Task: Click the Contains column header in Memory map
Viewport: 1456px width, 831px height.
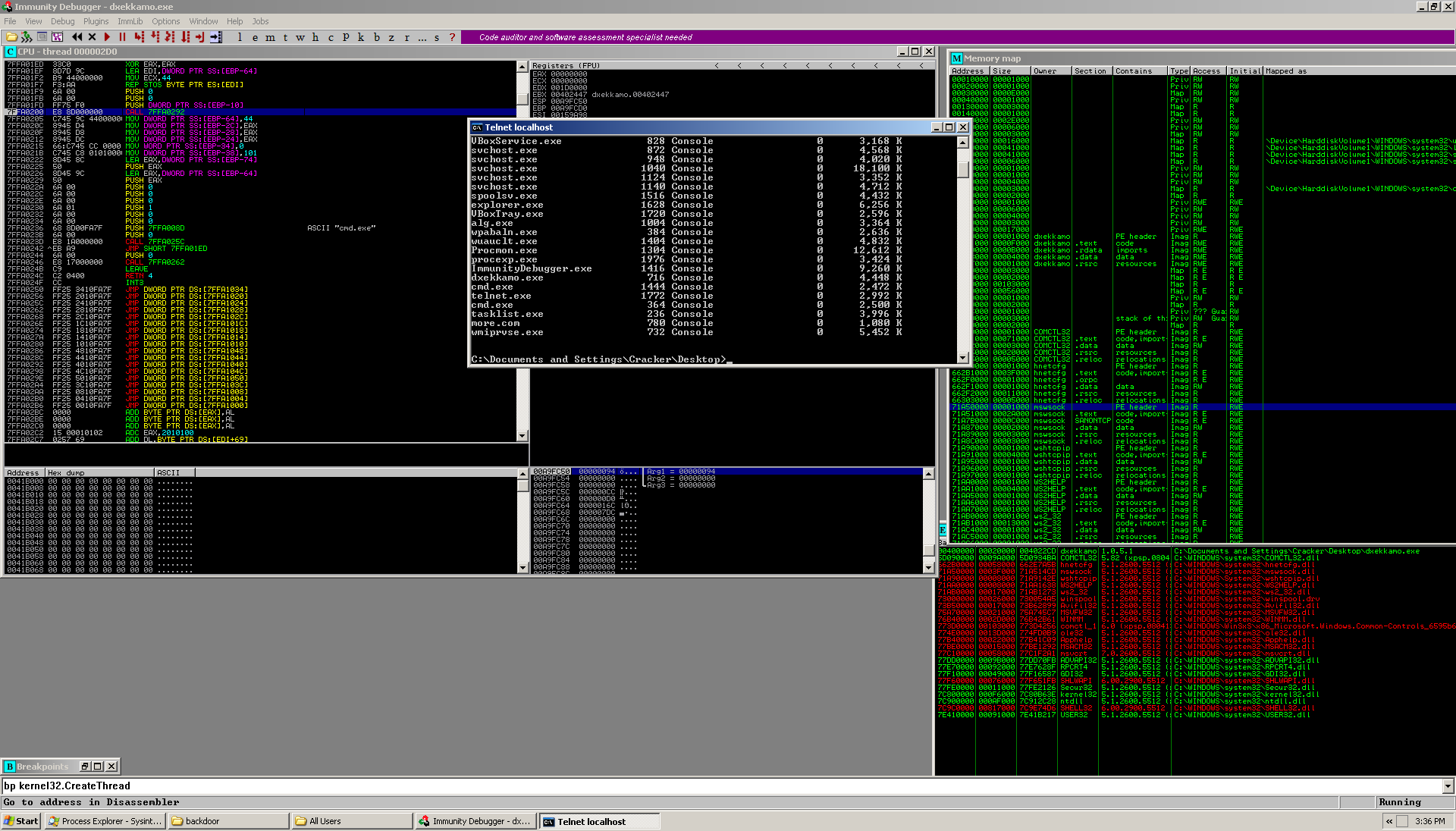Action: tap(1140, 71)
